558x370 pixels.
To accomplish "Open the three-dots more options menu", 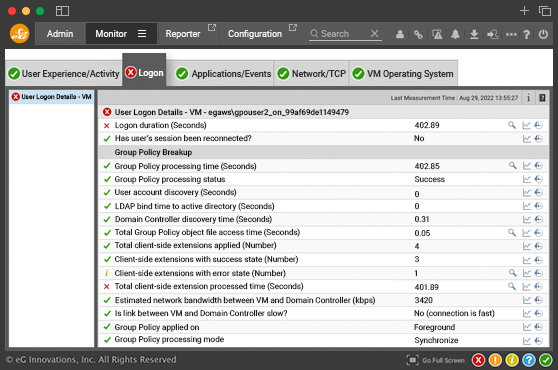I will pyautogui.click(x=511, y=35).
